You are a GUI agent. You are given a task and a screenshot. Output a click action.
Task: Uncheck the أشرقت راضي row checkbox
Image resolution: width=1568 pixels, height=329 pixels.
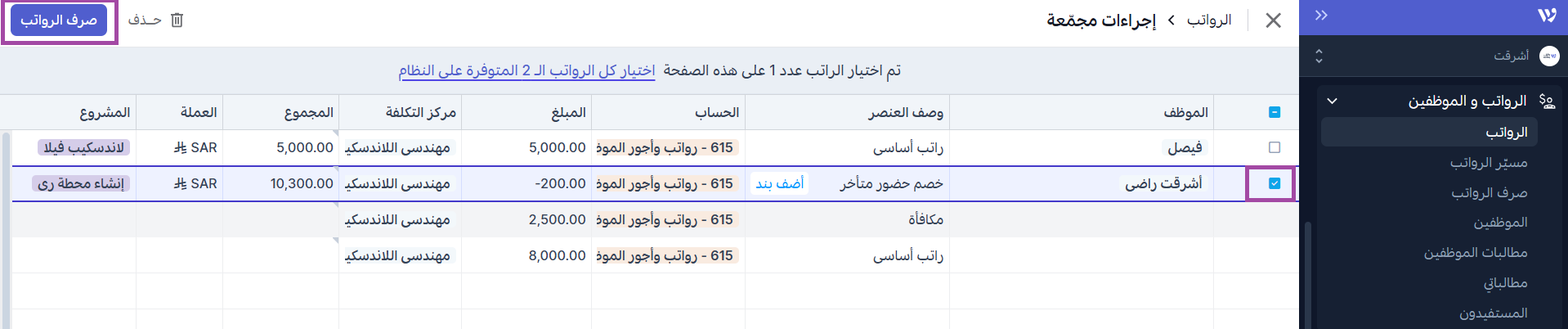point(1275,183)
